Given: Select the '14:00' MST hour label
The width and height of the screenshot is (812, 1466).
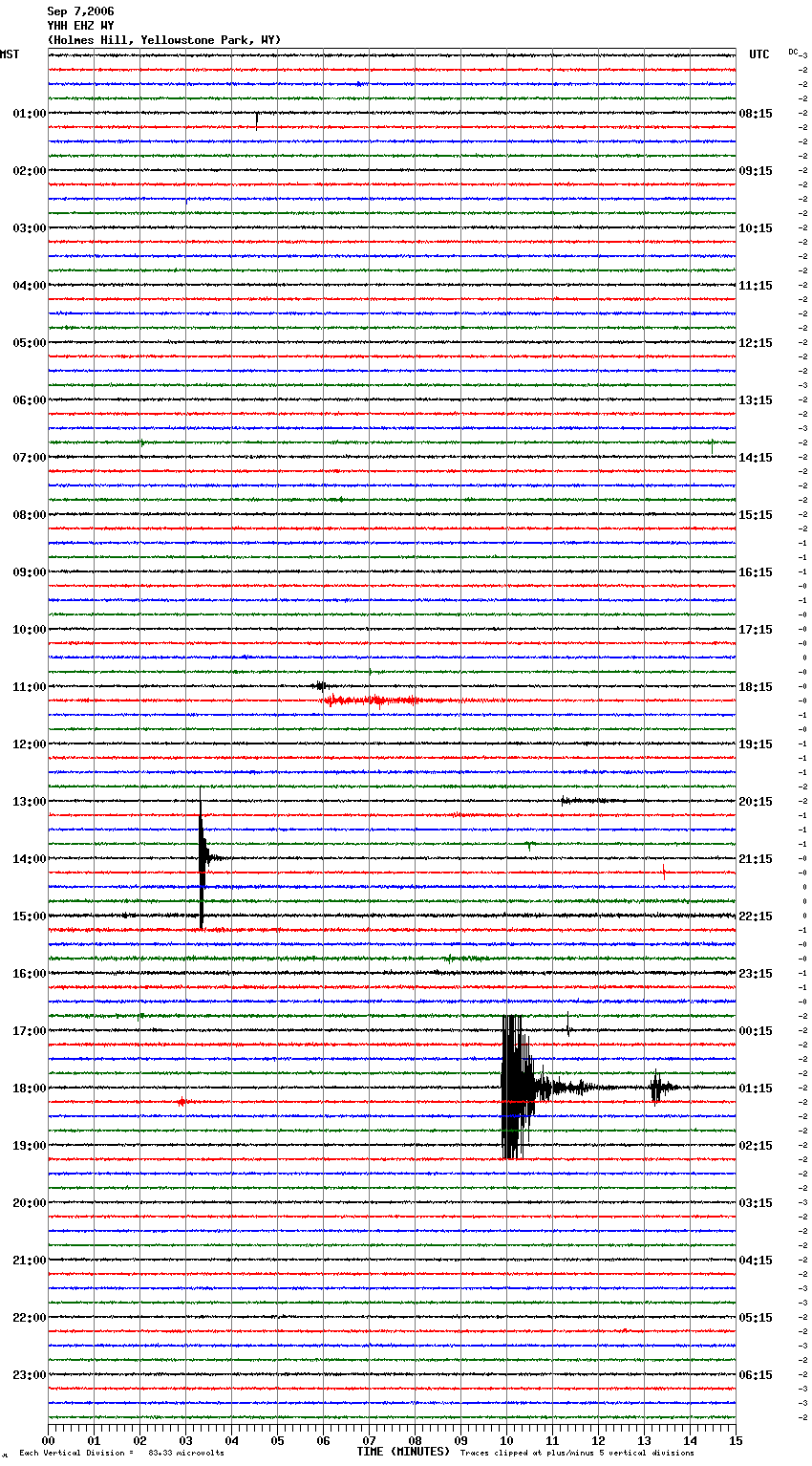Looking at the screenshot, I should pos(30,859).
